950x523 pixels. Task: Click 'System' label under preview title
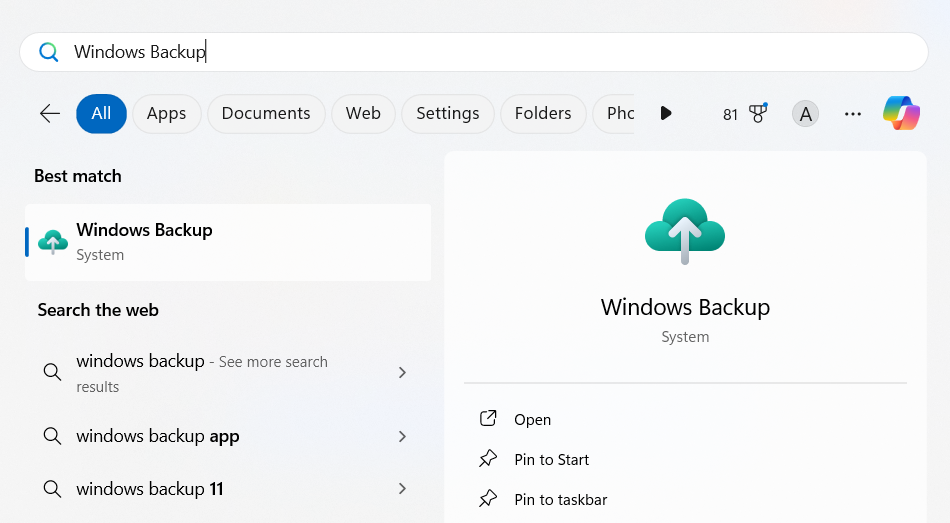click(x=685, y=337)
